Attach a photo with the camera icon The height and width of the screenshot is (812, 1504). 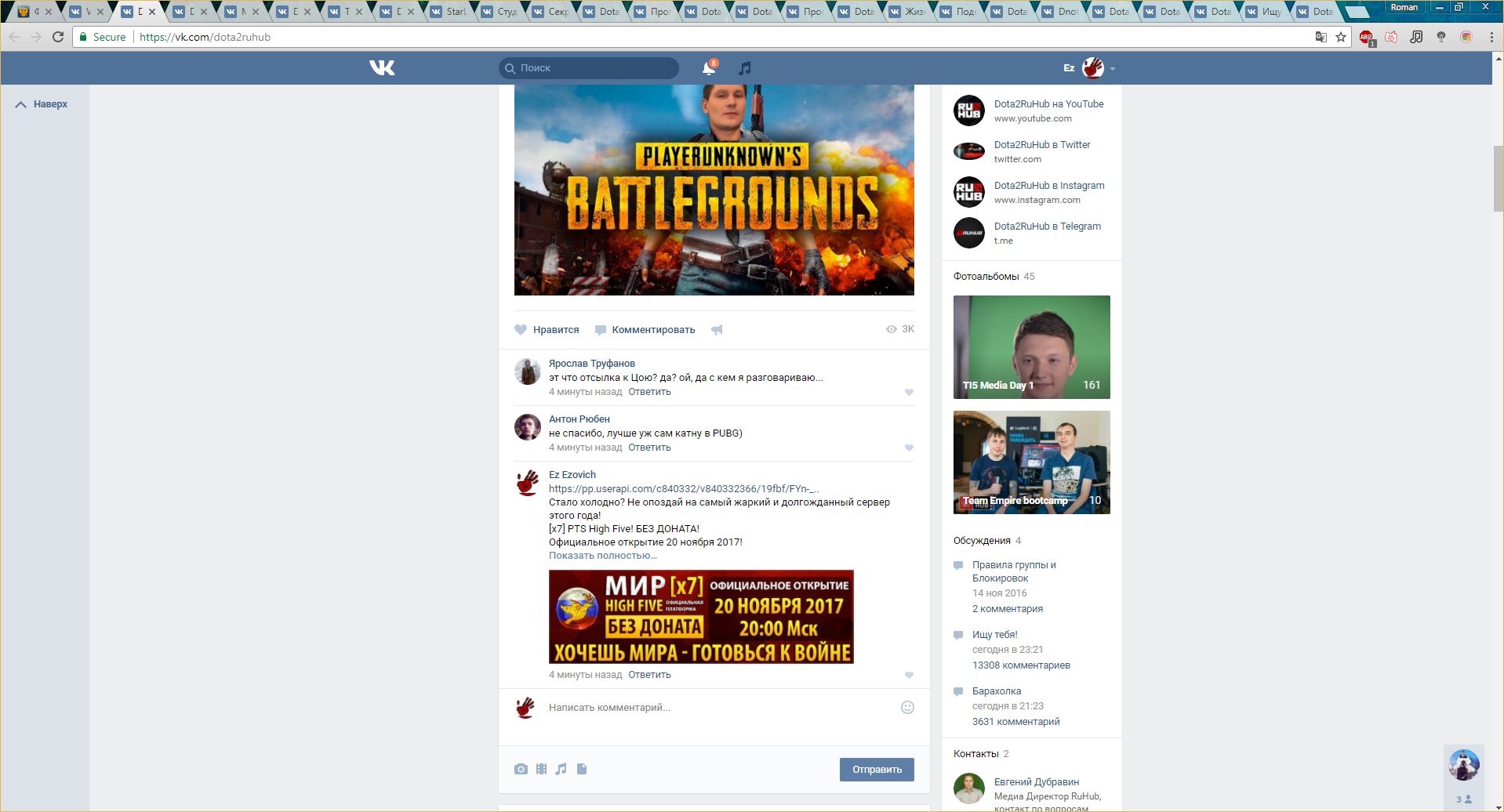[521, 769]
